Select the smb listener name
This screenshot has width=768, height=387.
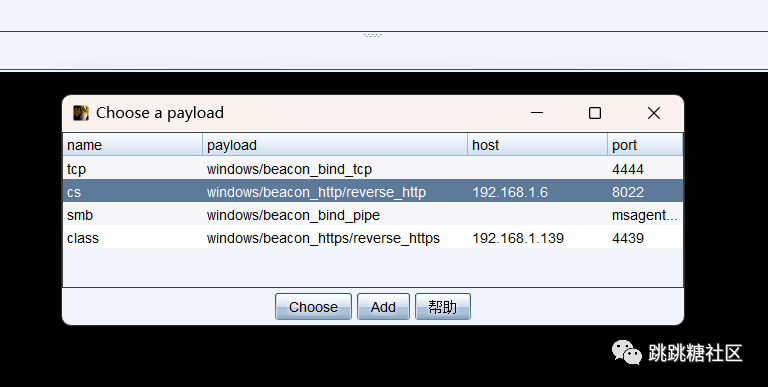(x=80, y=215)
